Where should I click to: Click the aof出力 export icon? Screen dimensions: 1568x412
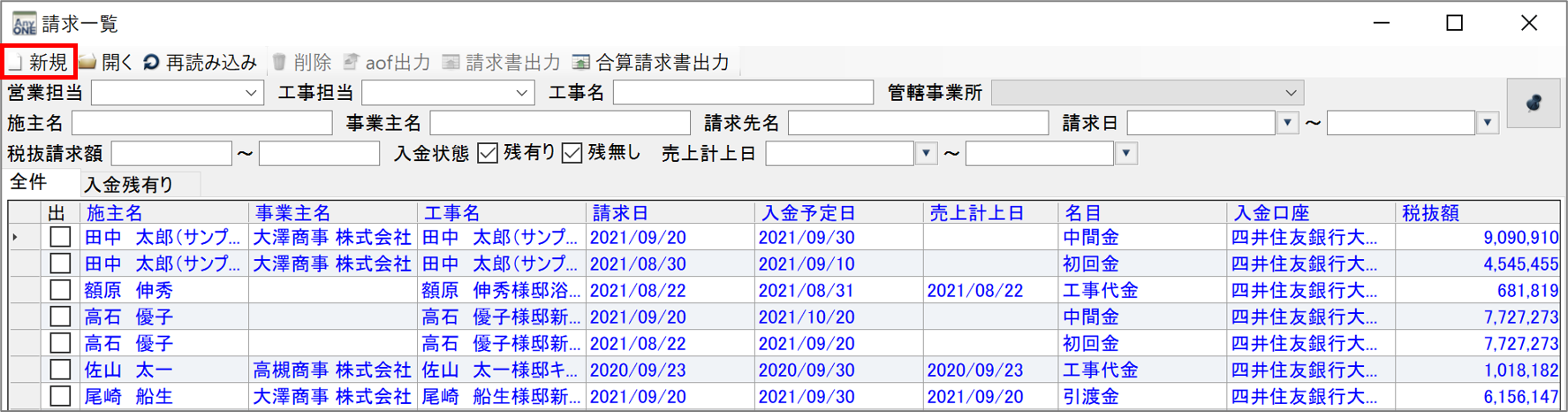click(x=351, y=62)
